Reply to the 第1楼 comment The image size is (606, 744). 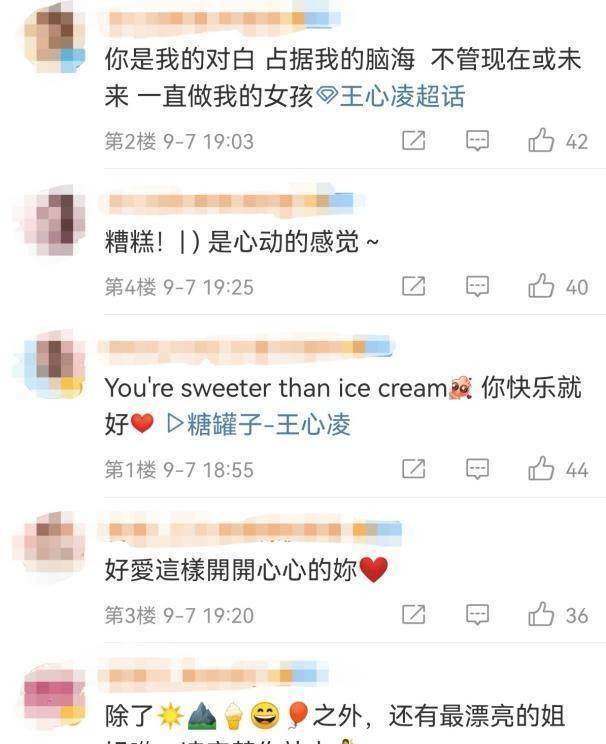point(477,469)
